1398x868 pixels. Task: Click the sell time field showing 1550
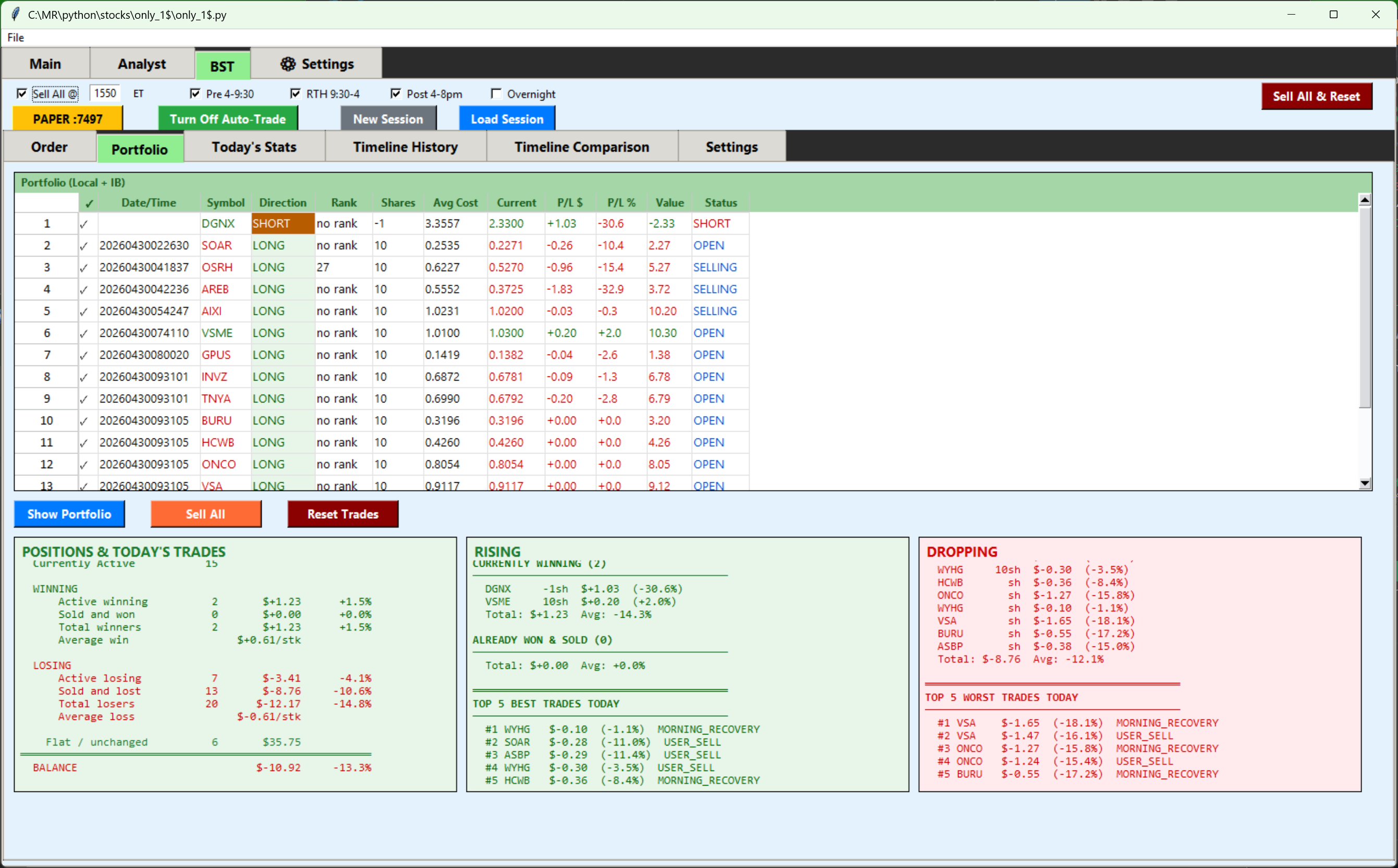[106, 93]
